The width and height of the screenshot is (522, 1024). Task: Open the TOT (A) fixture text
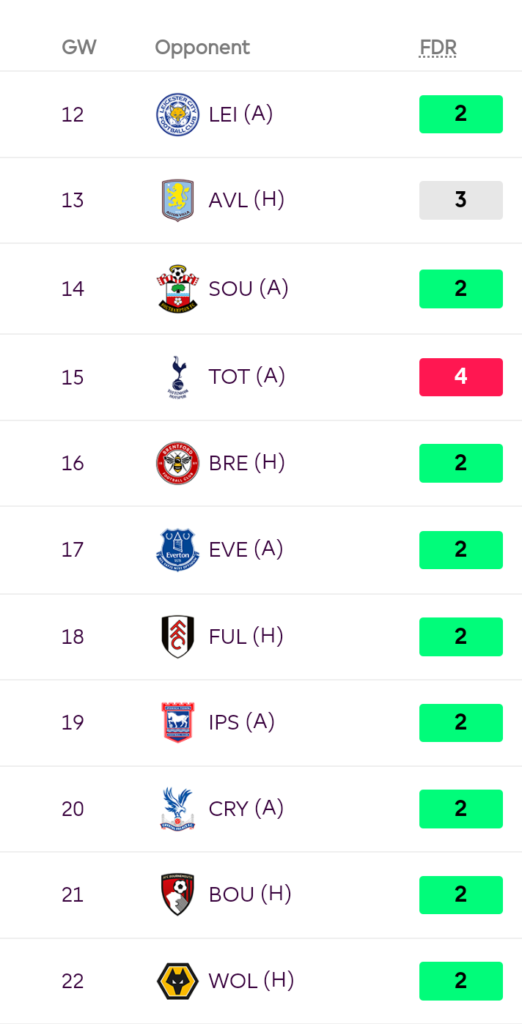click(x=247, y=376)
